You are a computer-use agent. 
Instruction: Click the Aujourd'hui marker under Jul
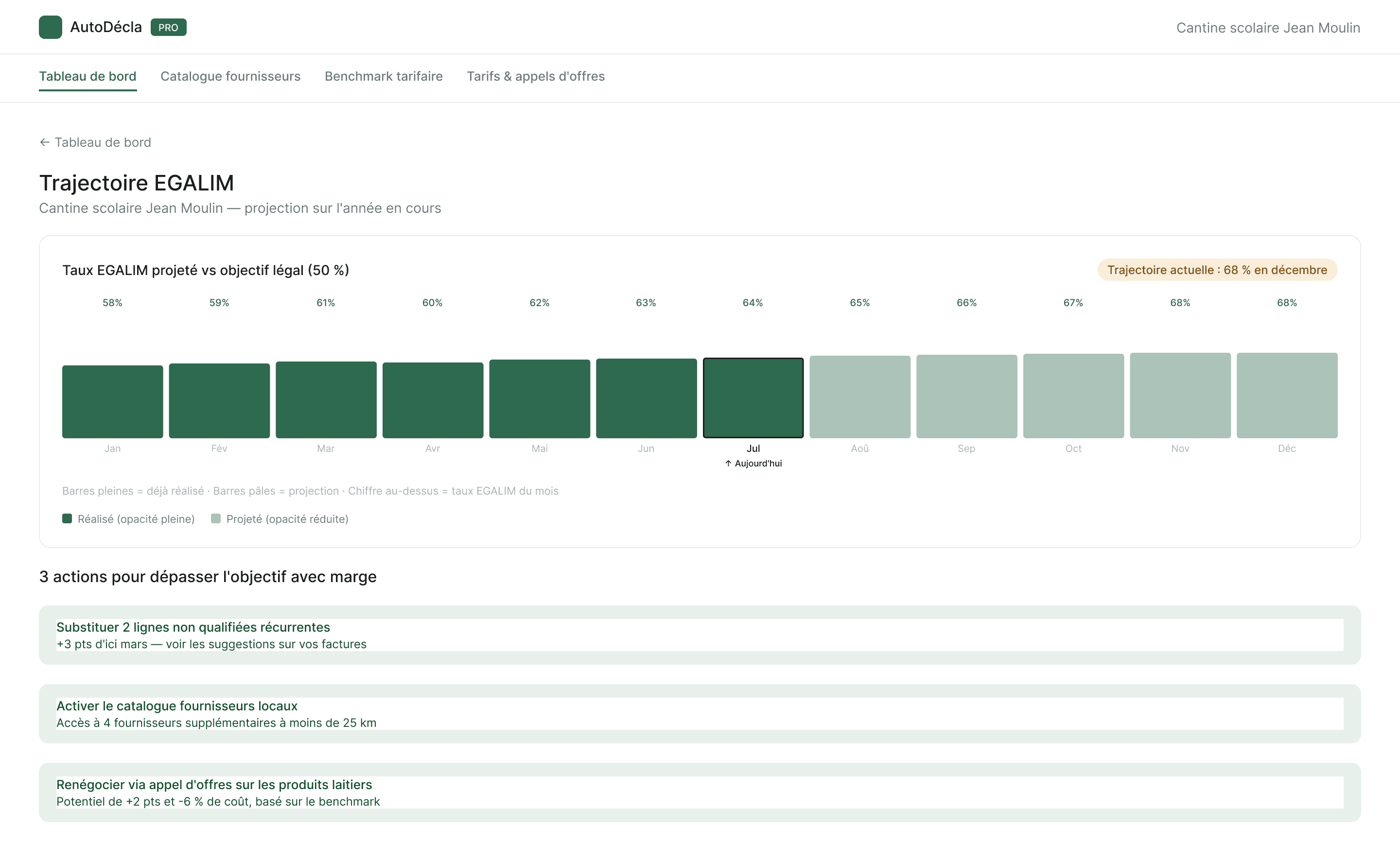coord(753,464)
